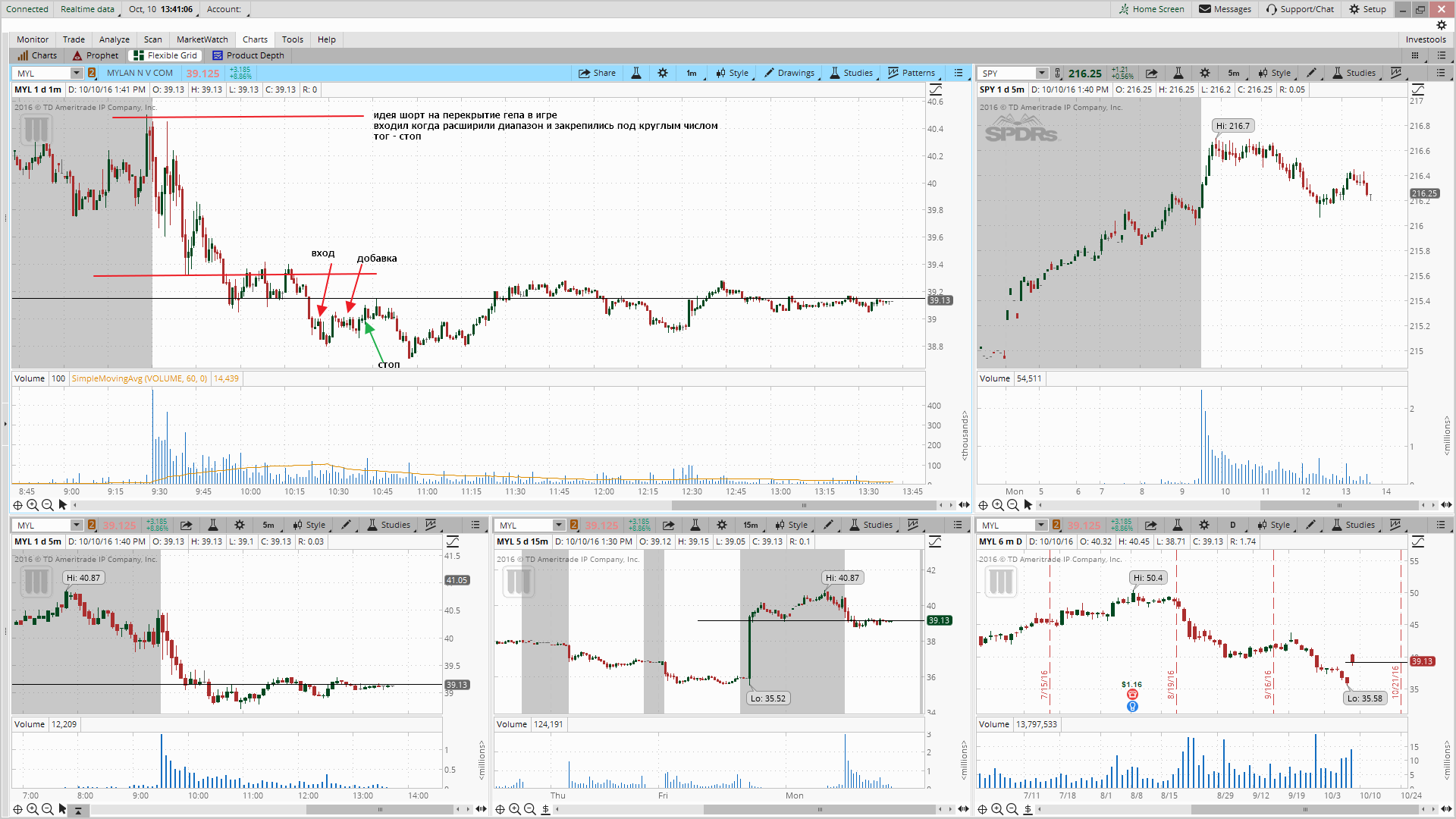Image resolution: width=1456 pixels, height=819 pixels.
Task: Open the symbol dropdown in main MYL chart
Action: pos(77,73)
